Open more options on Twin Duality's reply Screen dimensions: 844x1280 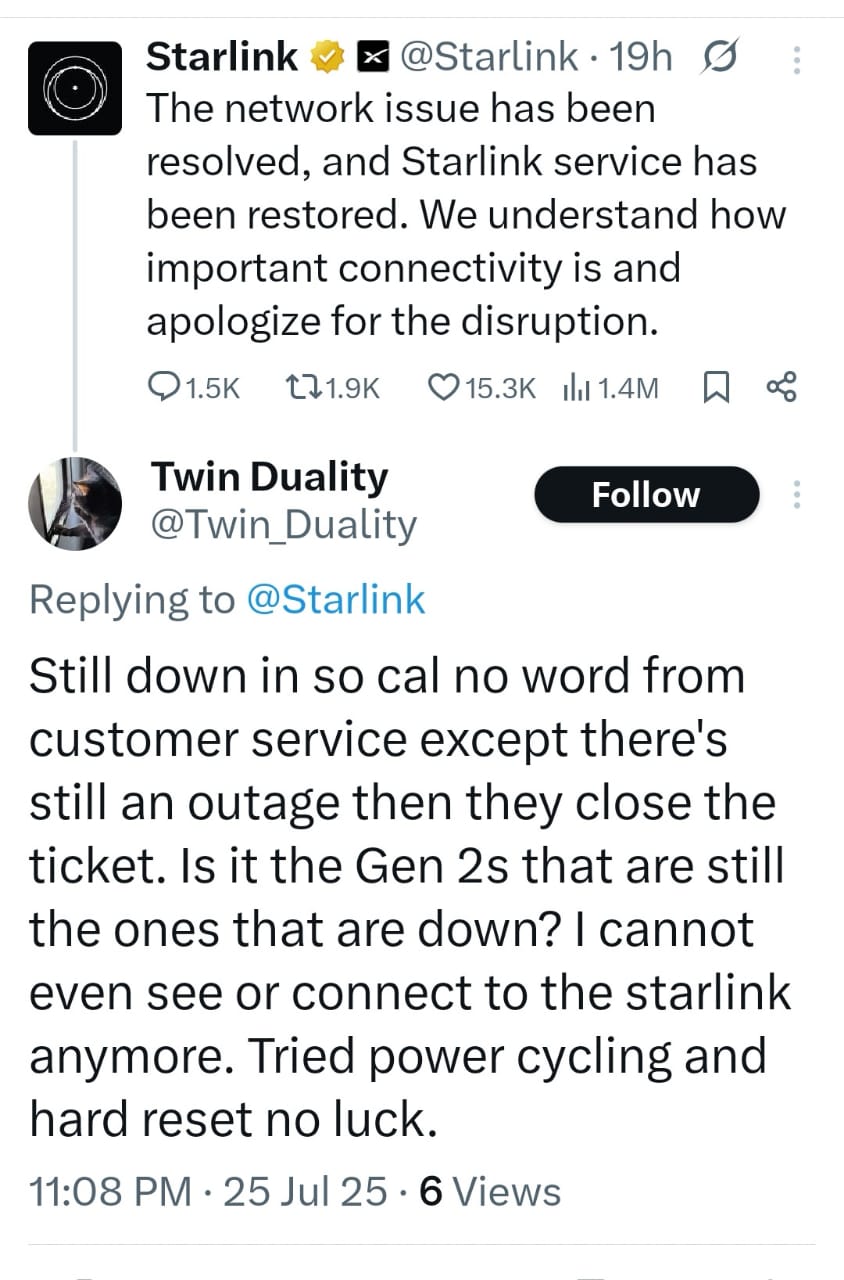796,495
